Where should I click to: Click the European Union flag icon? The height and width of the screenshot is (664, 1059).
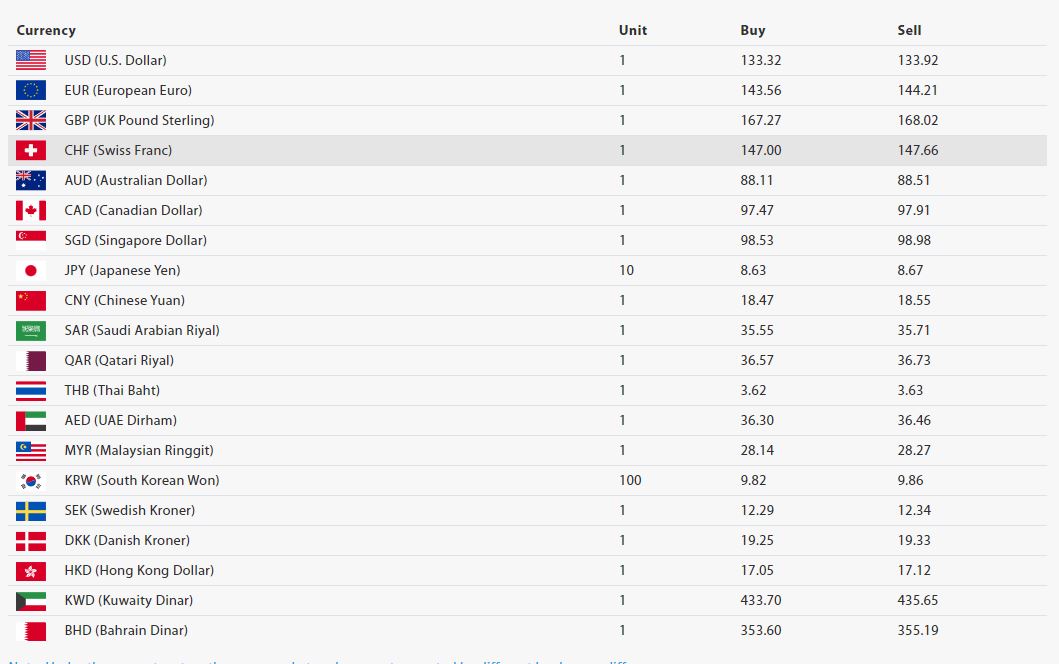[31, 90]
